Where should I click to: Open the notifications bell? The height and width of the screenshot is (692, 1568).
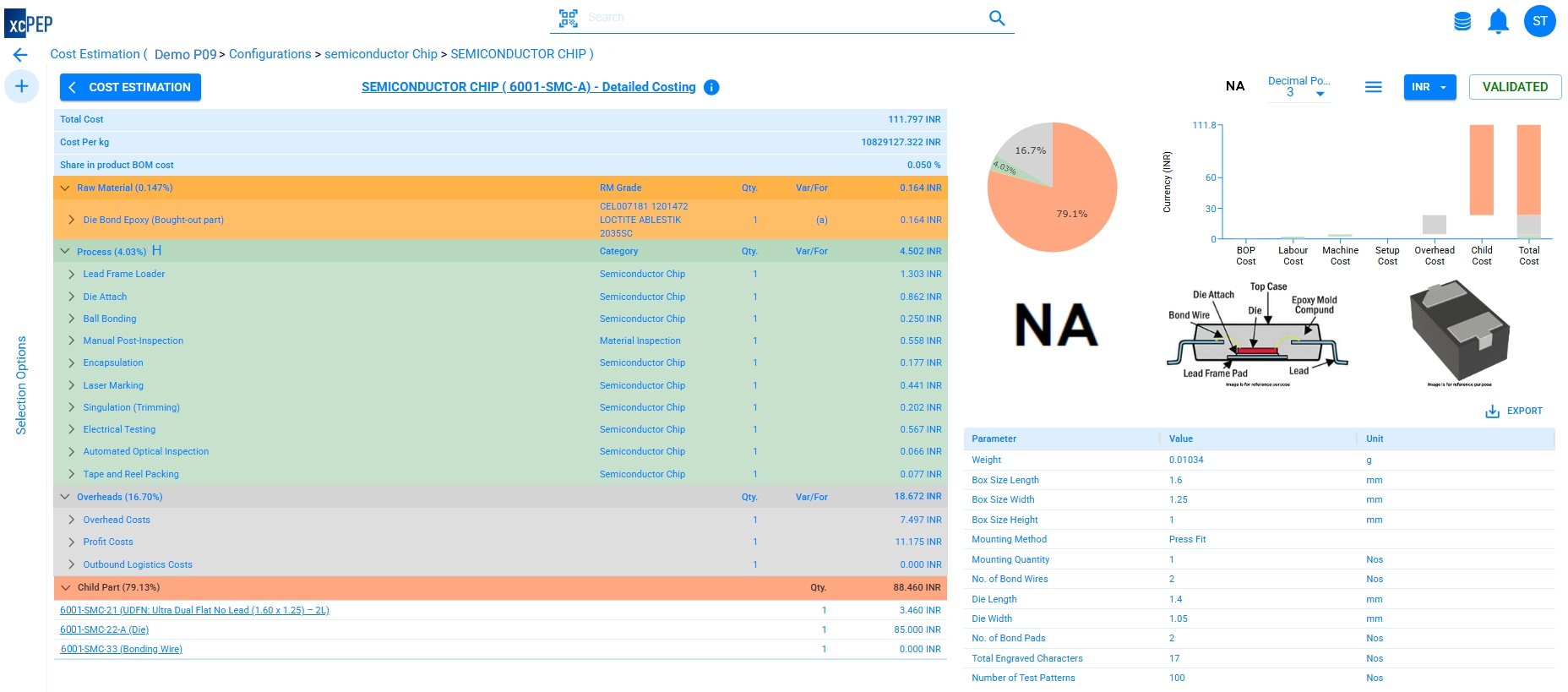(1498, 21)
